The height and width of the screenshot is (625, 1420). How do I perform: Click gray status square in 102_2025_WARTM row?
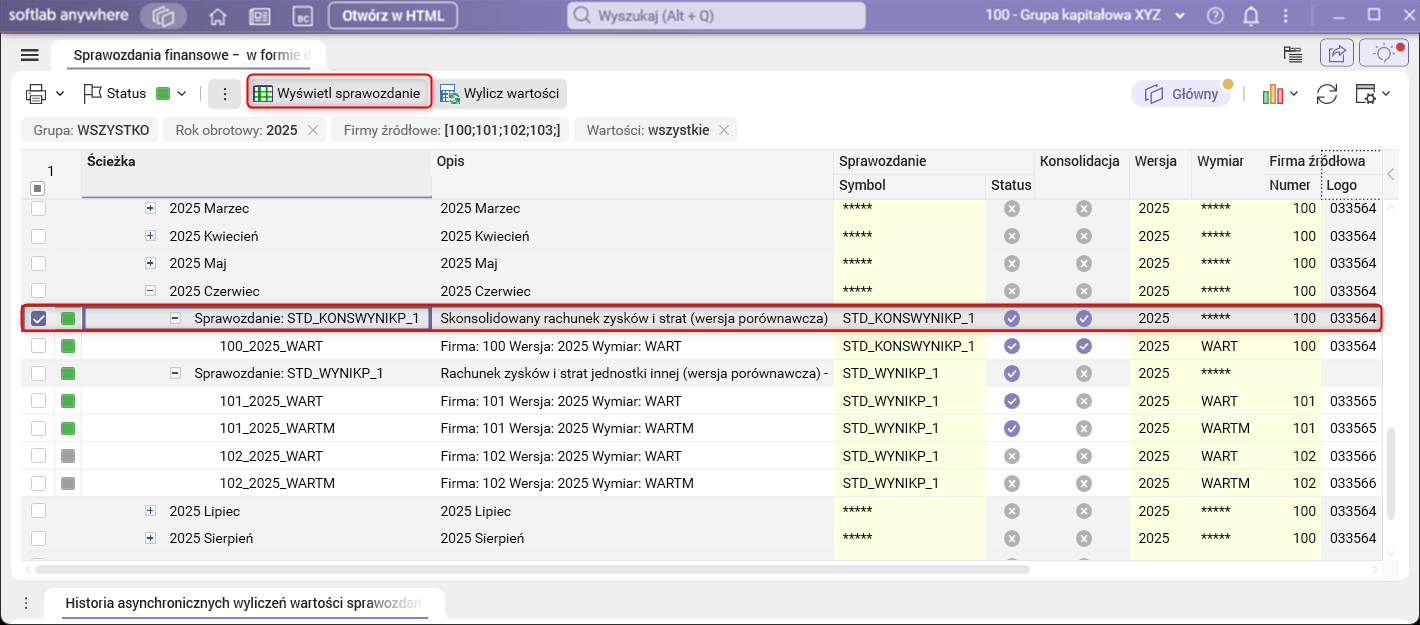point(68,483)
